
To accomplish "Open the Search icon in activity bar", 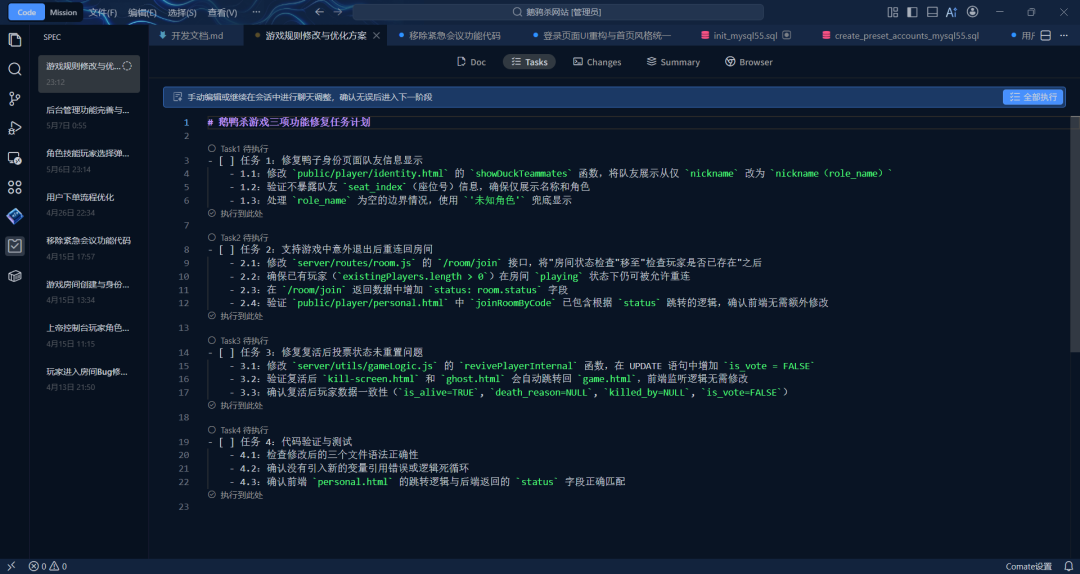I will click(x=14, y=69).
